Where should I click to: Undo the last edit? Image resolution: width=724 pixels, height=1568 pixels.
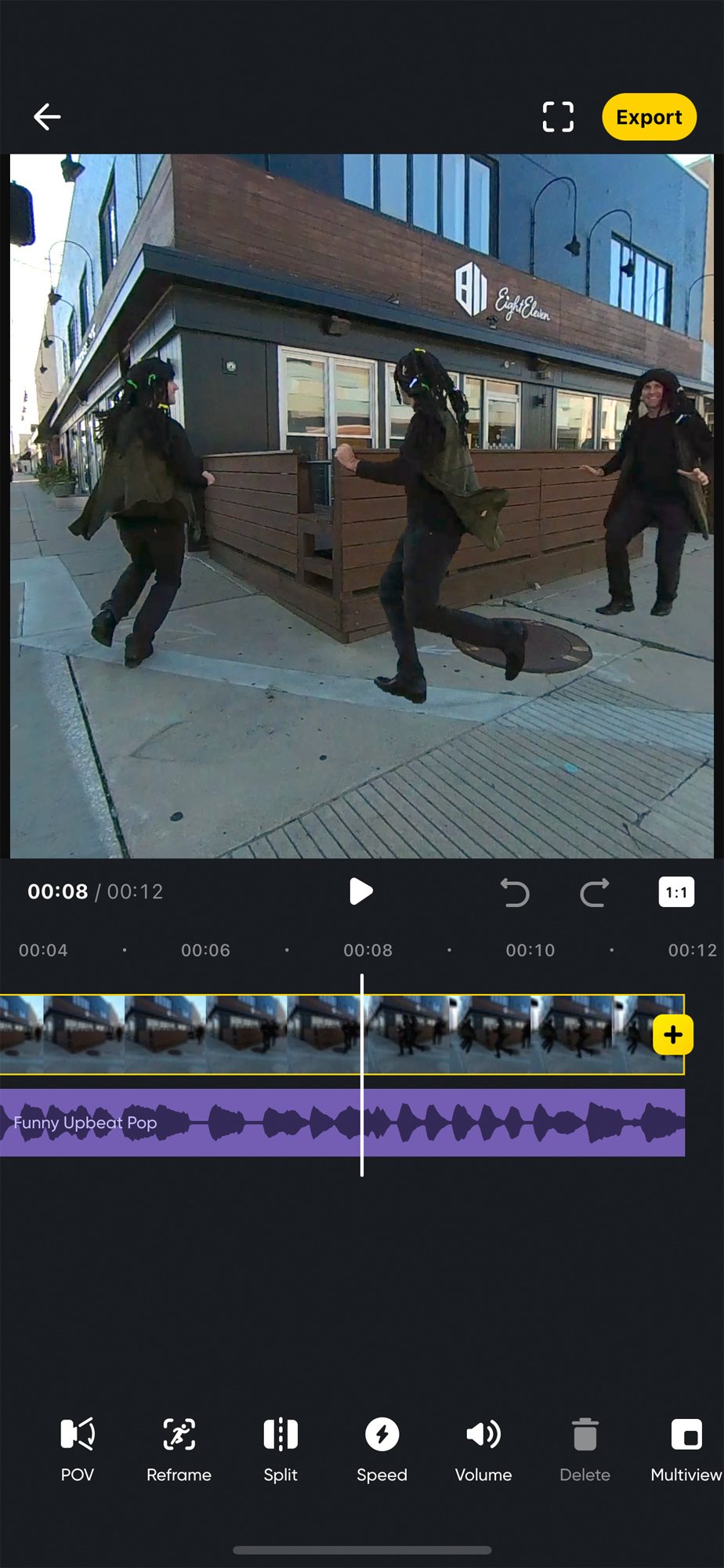coord(515,892)
